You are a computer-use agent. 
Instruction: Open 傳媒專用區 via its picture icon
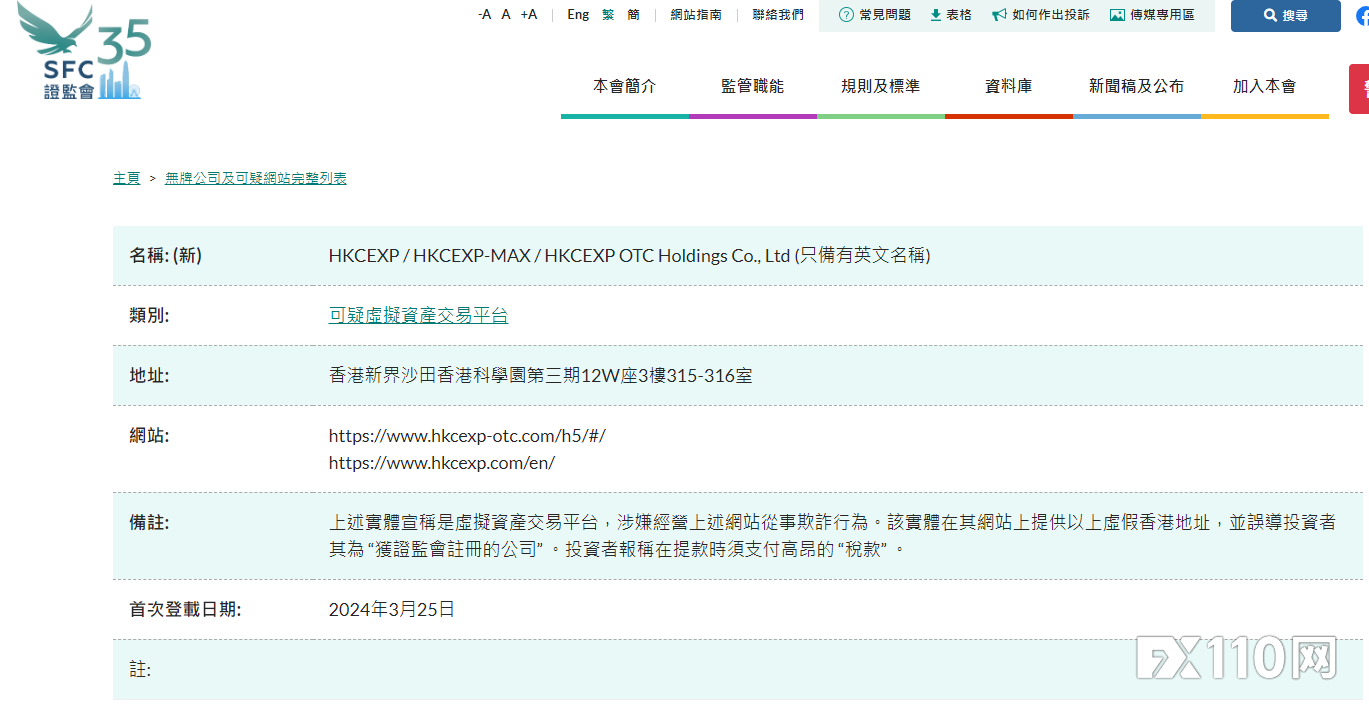click(1117, 15)
